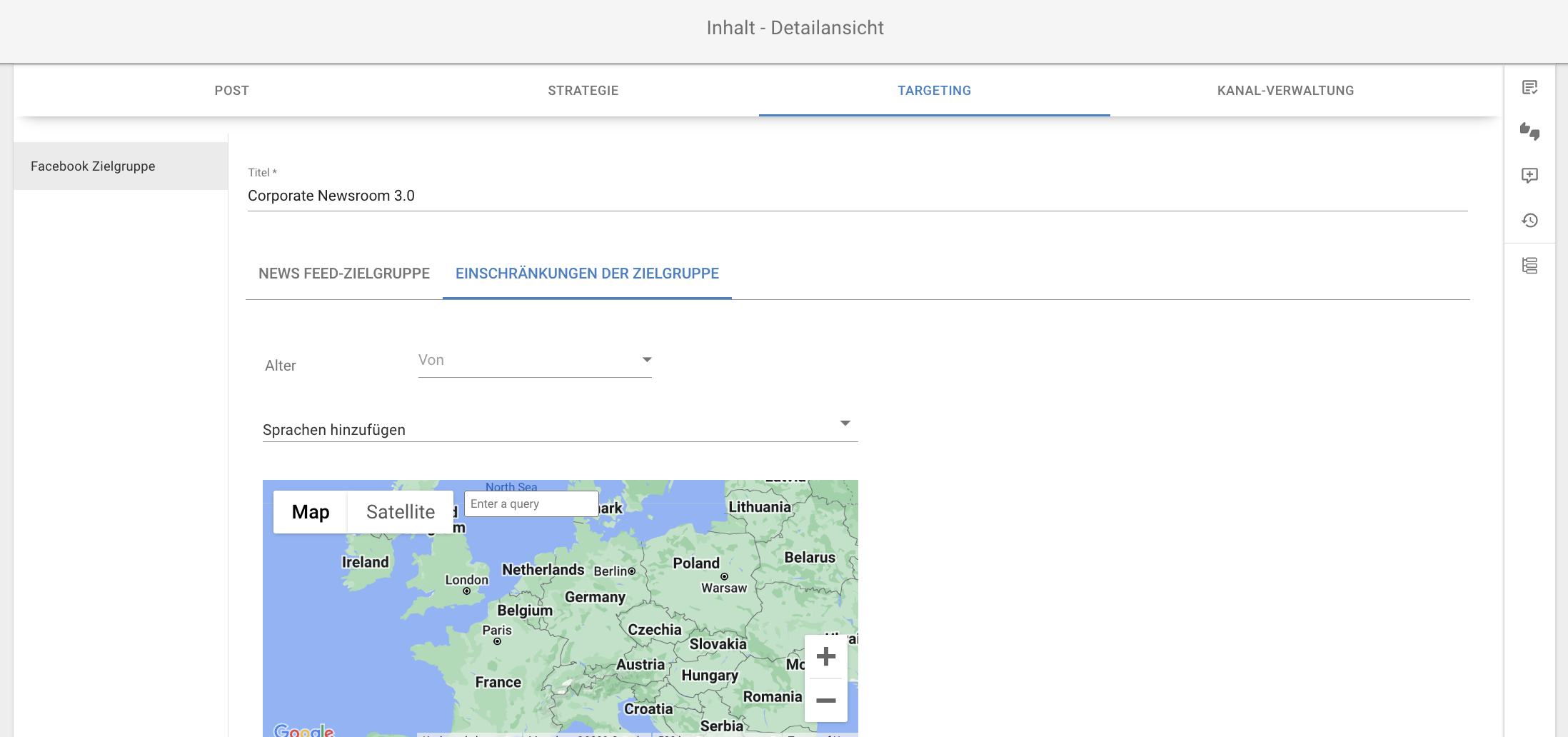Select EINSCHRÄNKUNGEN DER ZIELGRUPPE sub-tab
1568x737 pixels.
click(x=587, y=274)
